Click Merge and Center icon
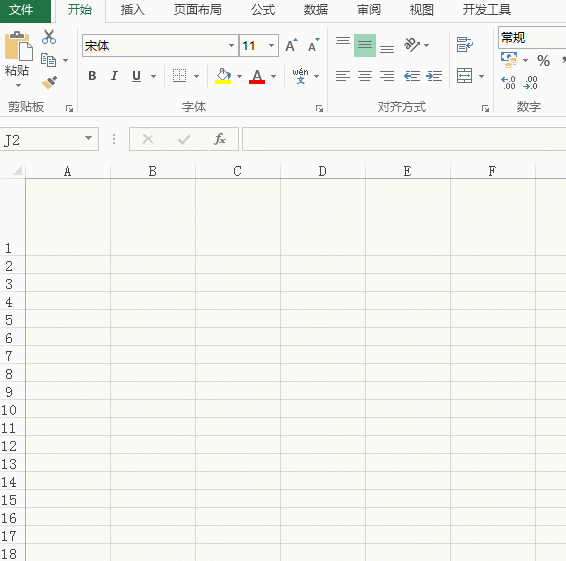This screenshot has width=566, height=561. (464, 75)
